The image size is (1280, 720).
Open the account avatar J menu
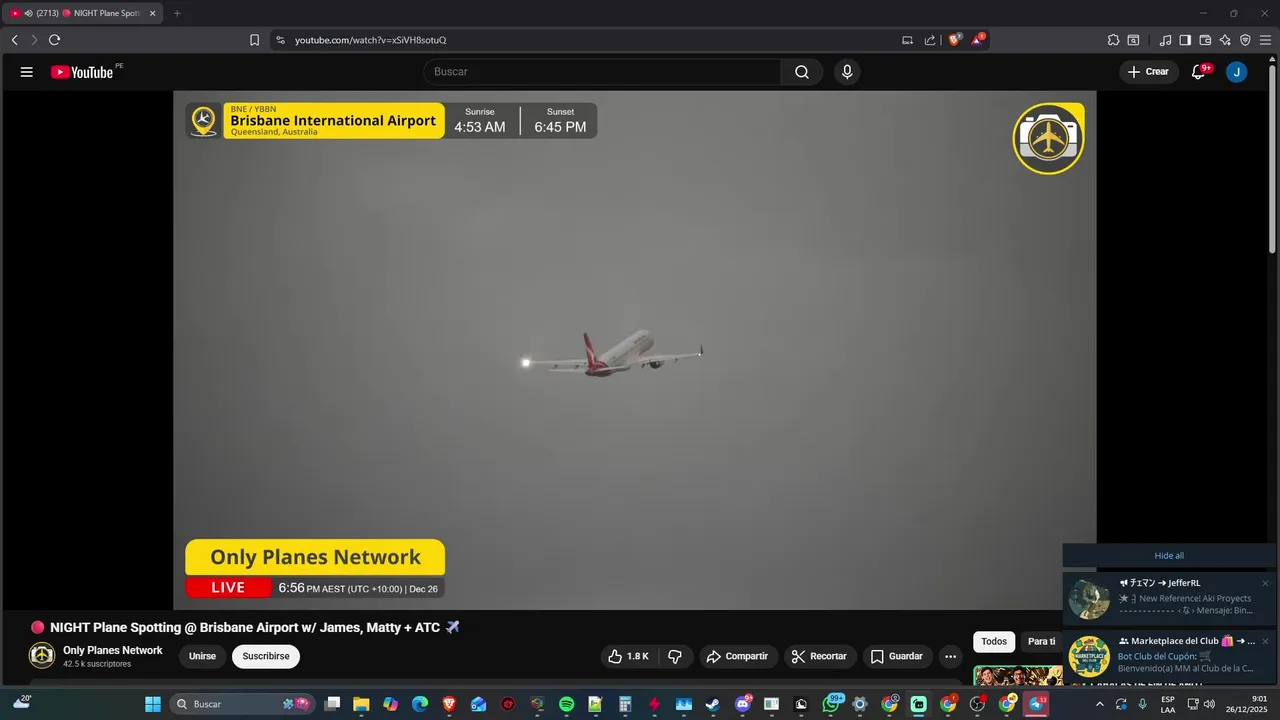1237,72
